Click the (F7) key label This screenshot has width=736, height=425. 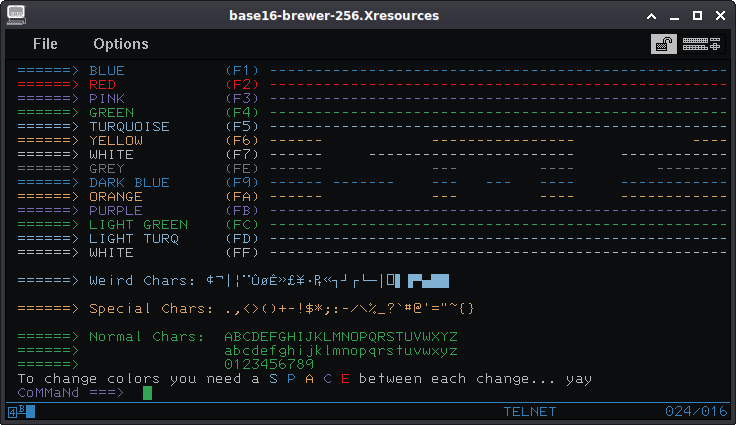pos(242,155)
